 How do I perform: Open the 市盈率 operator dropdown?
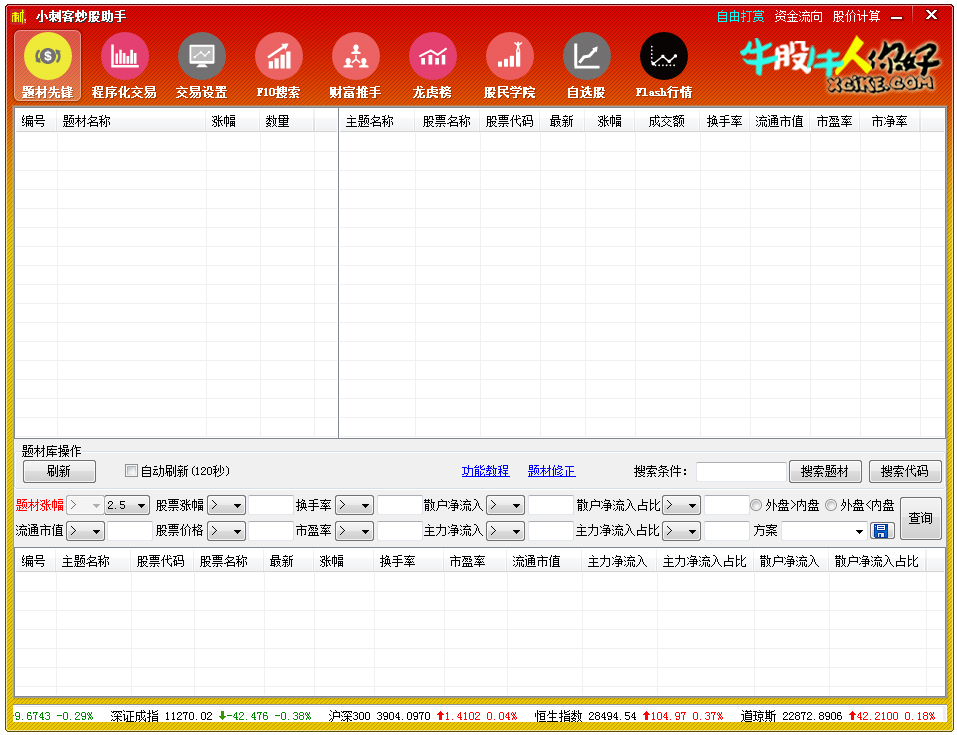(x=355, y=531)
